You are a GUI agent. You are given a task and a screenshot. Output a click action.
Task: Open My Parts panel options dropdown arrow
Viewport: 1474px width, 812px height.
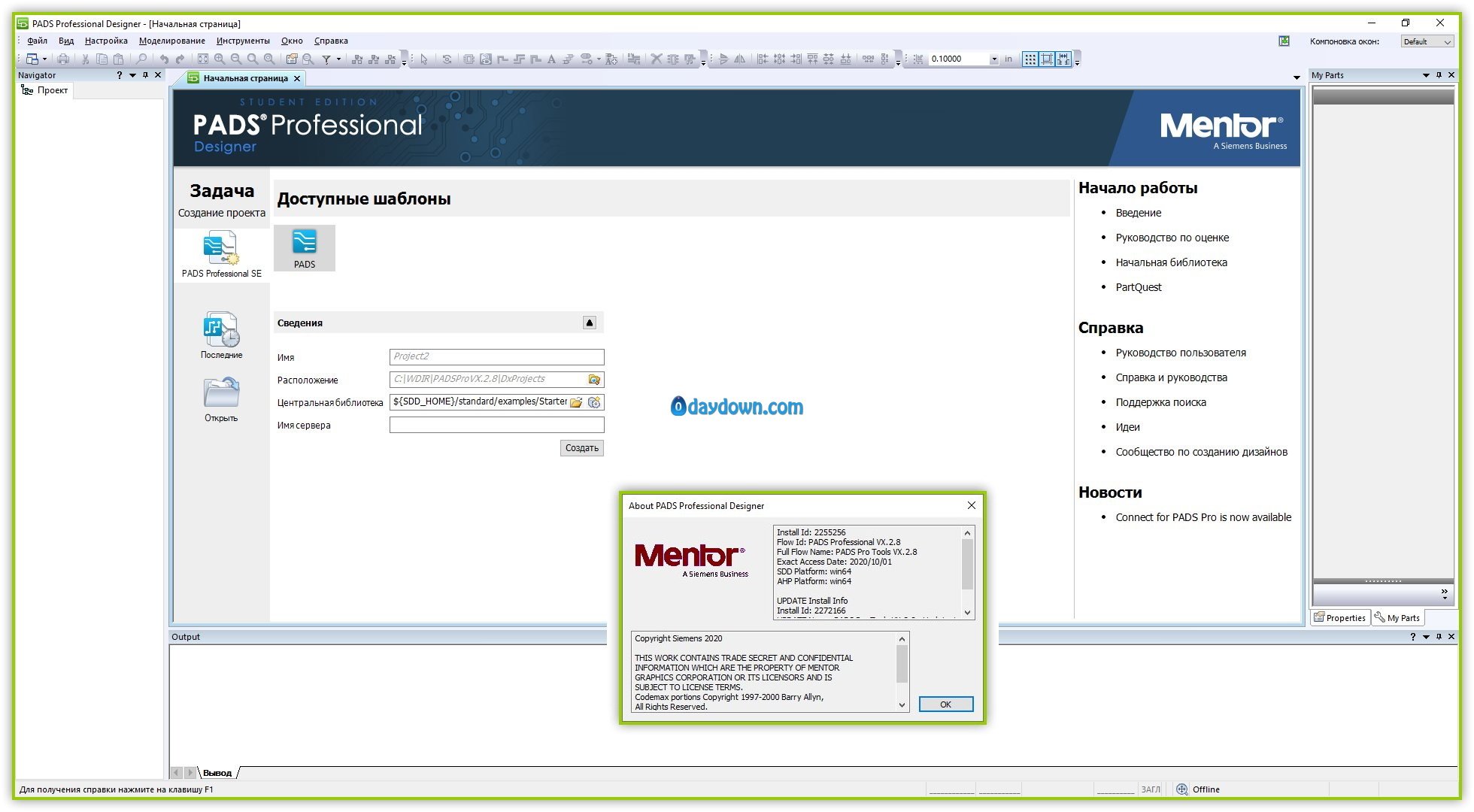(1426, 75)
